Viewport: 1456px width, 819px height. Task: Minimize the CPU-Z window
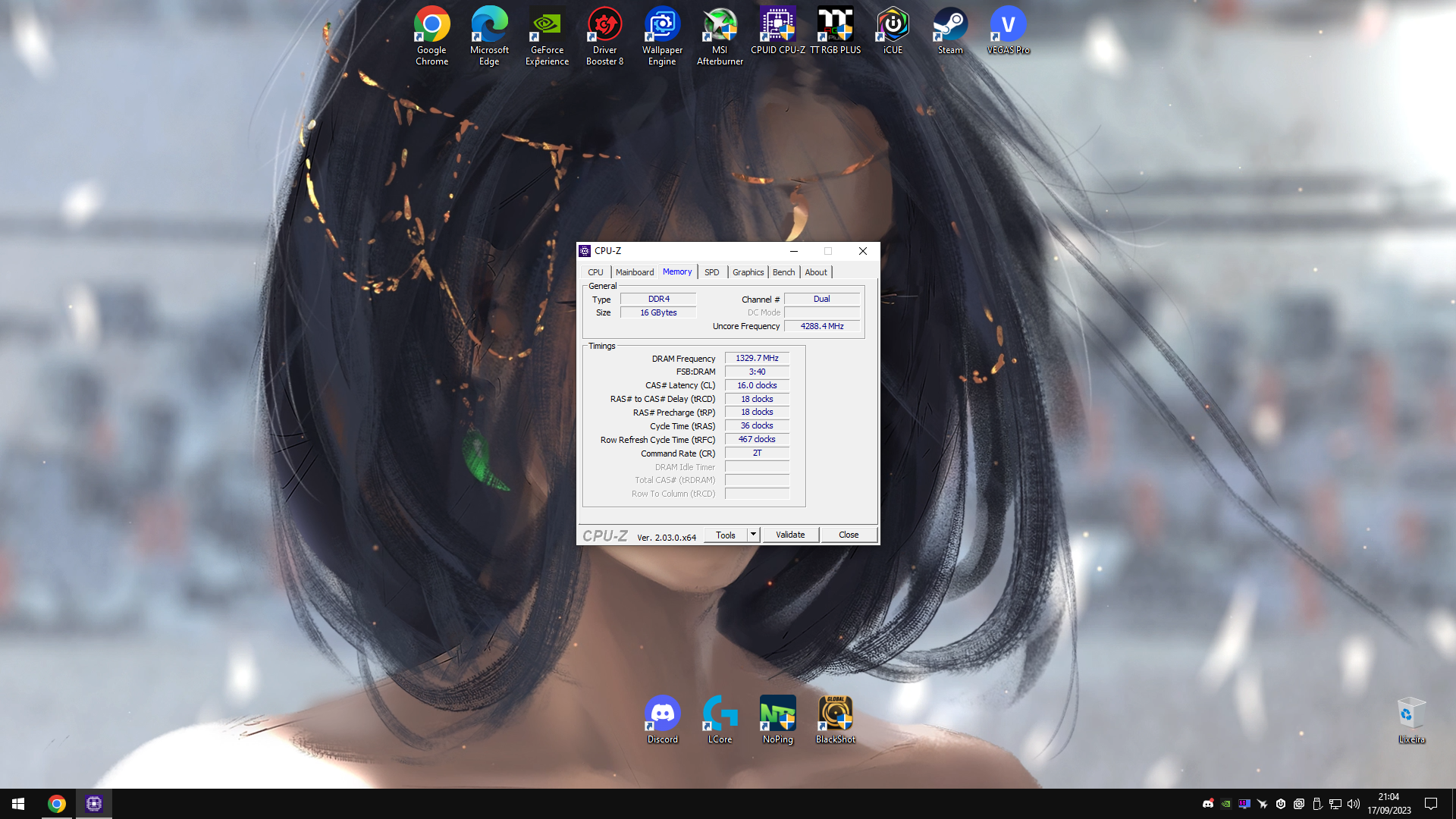point(793,251)
